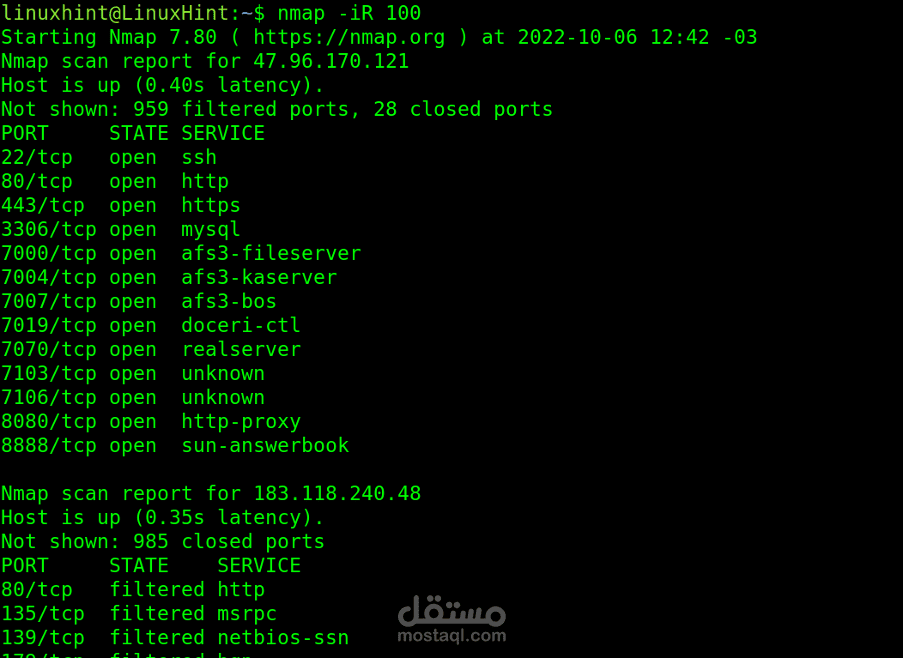Click the 3306/tcp mysql port row
This screenshot has width=904, height=658.
120,230
